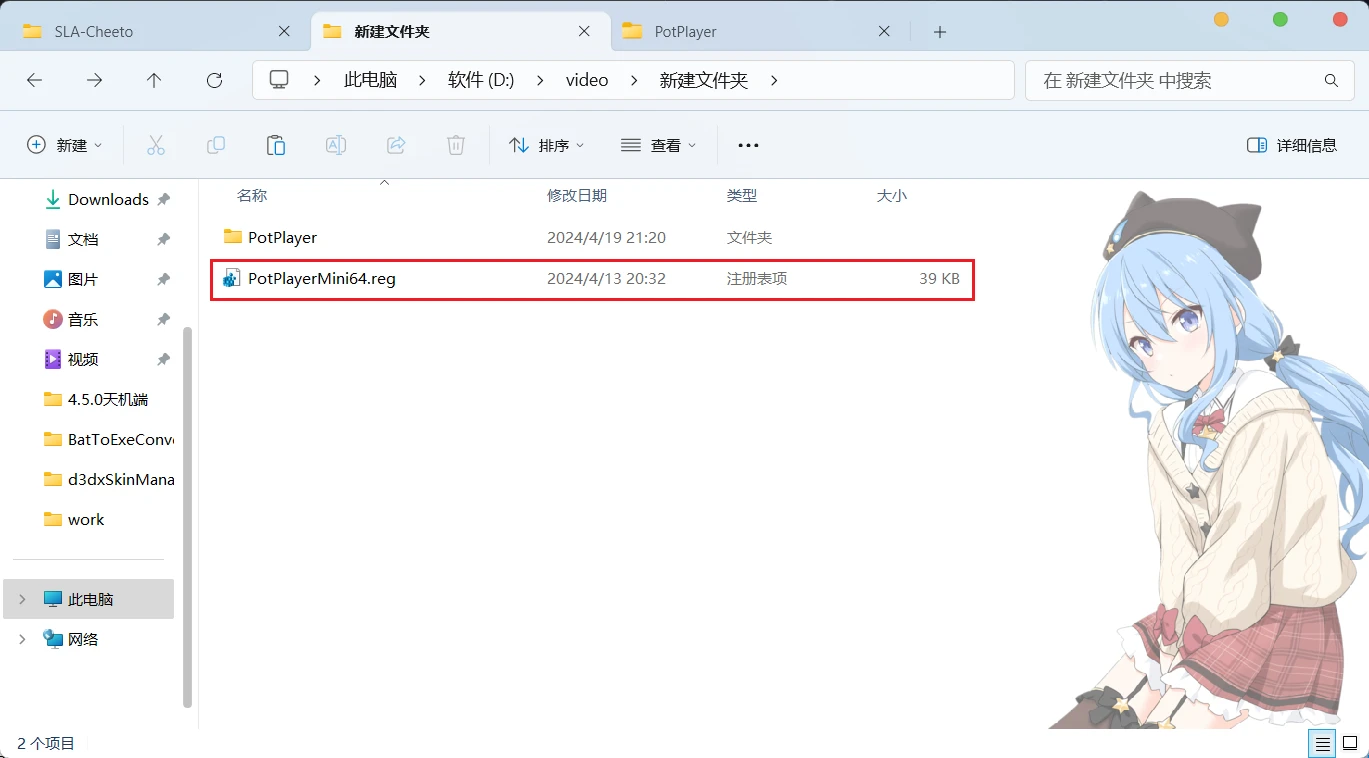Image resolution: width=1369 pixels, height=758 pixels.
Task: Click chevron after 此电脑 in address bar
Action: (422, 80)
